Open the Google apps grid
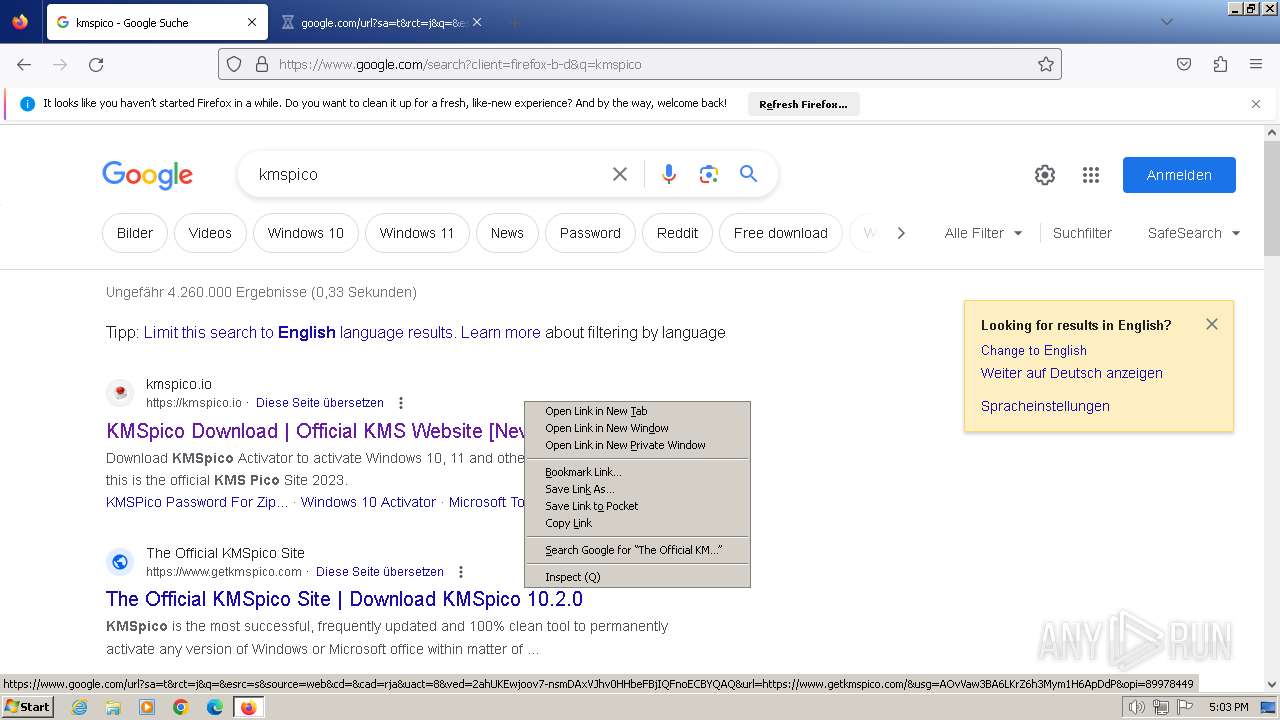The height and width of the screenshot is (720, 1280). pos(1091,175)
